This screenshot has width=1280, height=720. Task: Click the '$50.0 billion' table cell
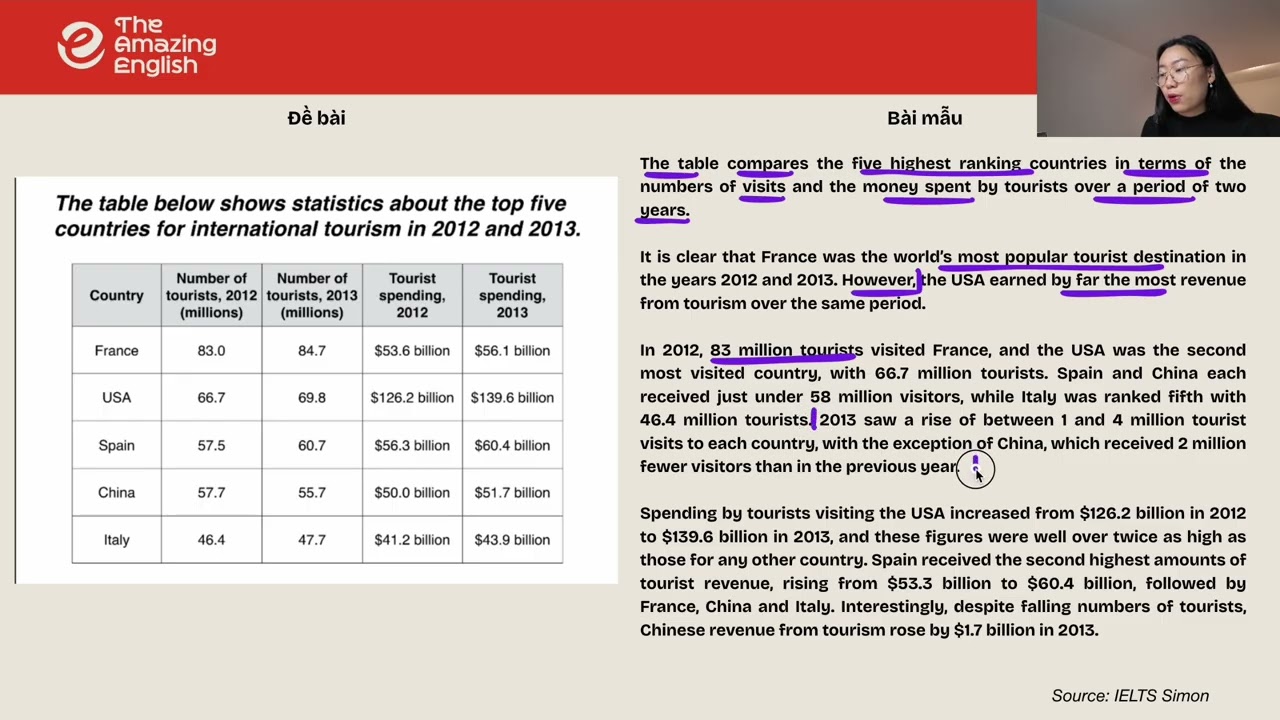(x=412, y=493)
